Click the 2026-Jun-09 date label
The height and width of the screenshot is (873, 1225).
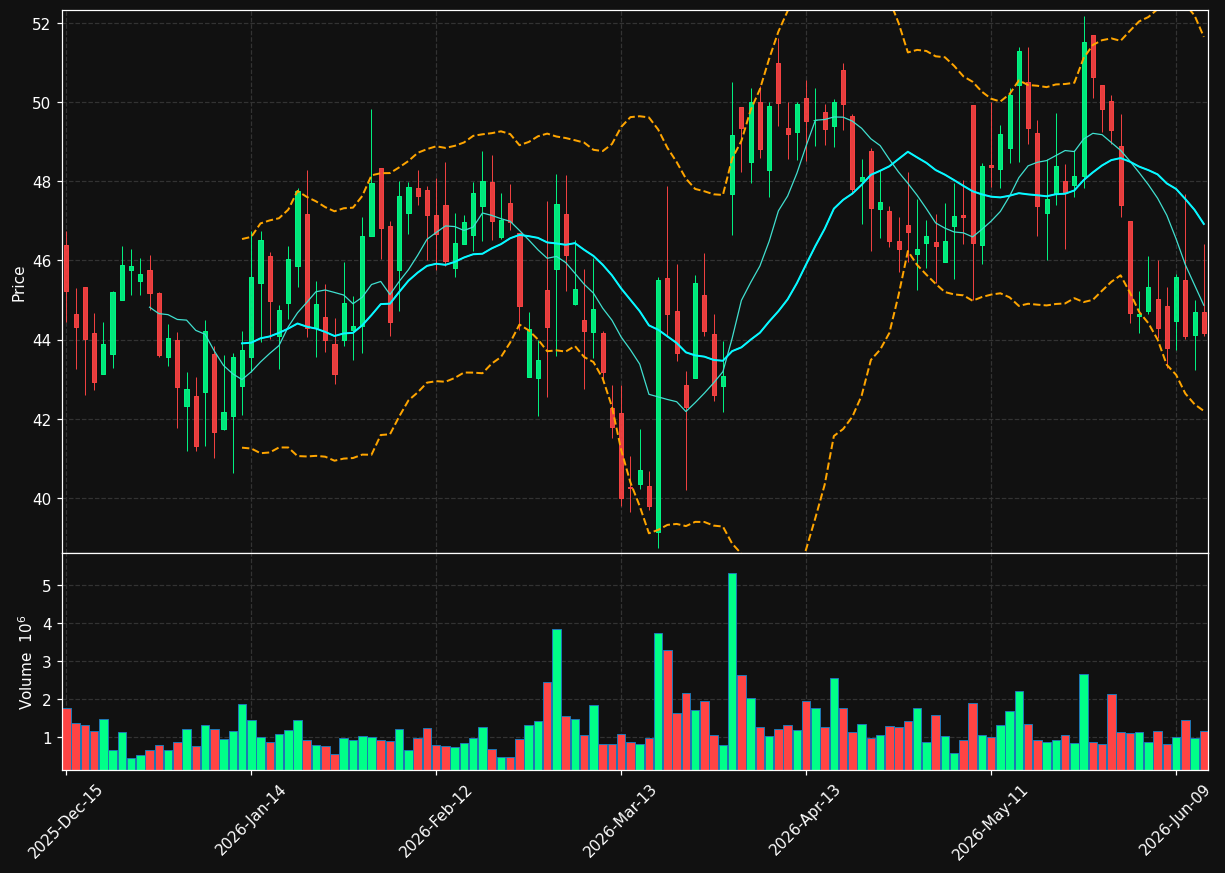1175,821
